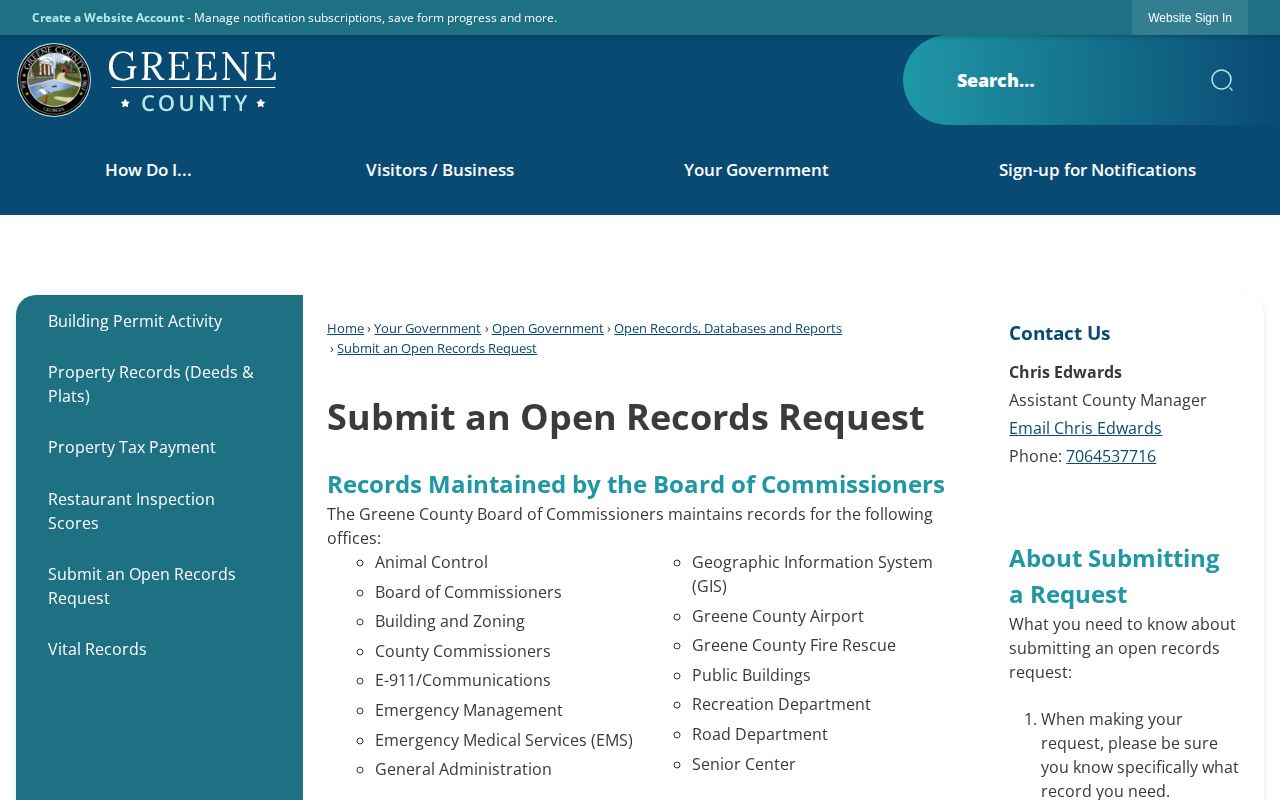The image size is (1280, 800).
Task: Click the search magnifier icon
Action: [x=1221, y=80]
